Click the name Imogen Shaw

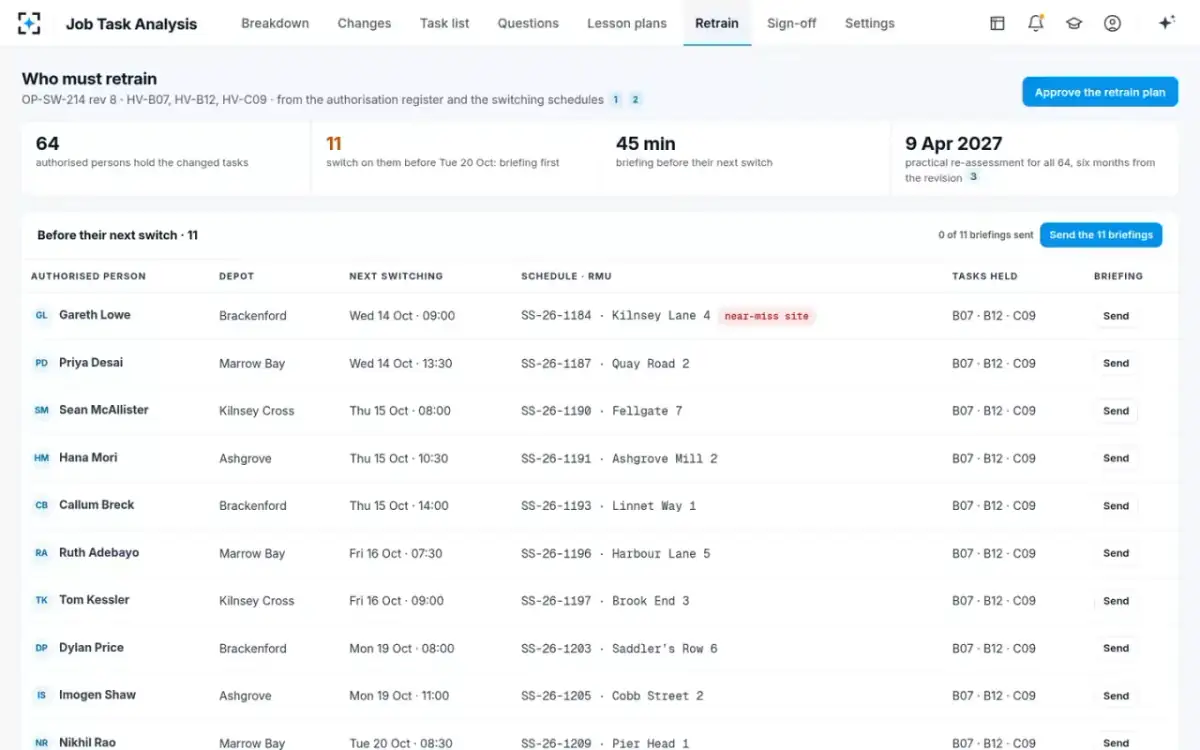[97, 695]
